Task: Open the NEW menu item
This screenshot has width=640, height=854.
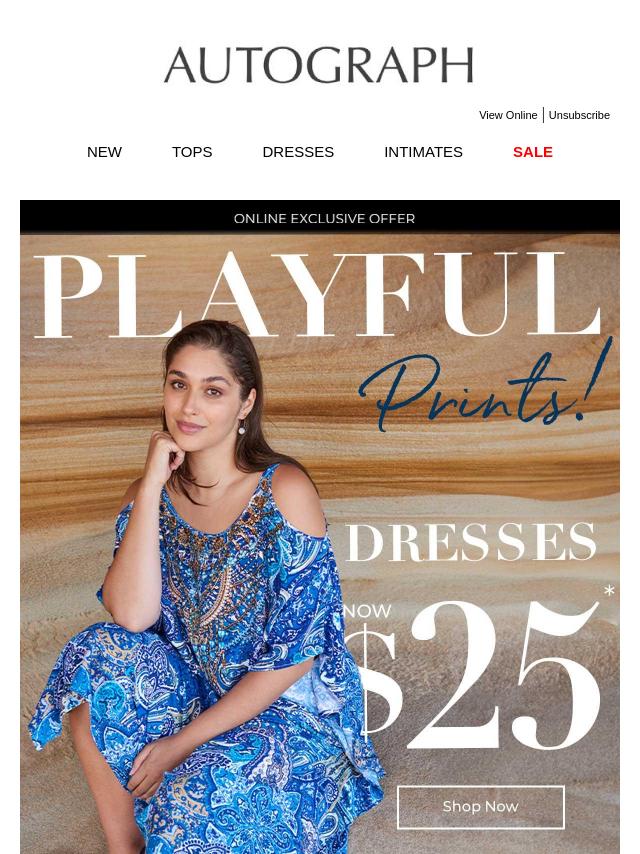Action: [104, 152]
